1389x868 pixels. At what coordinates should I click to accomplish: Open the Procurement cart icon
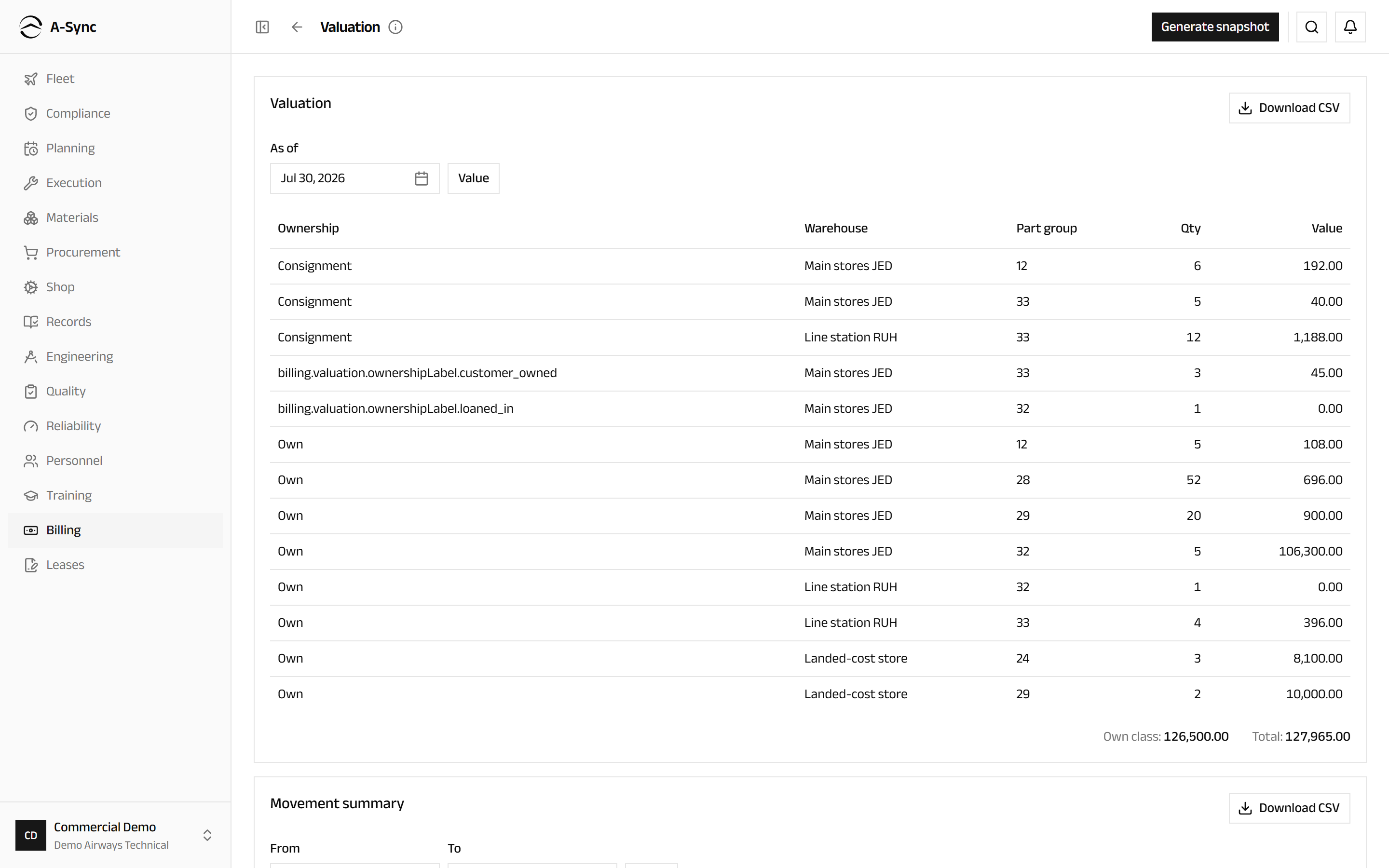[x=31, y=253]
